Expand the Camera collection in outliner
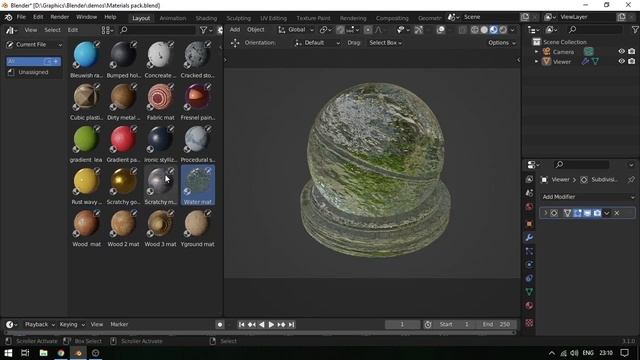Viewport: 640px width, 360px height. (536, 52)
